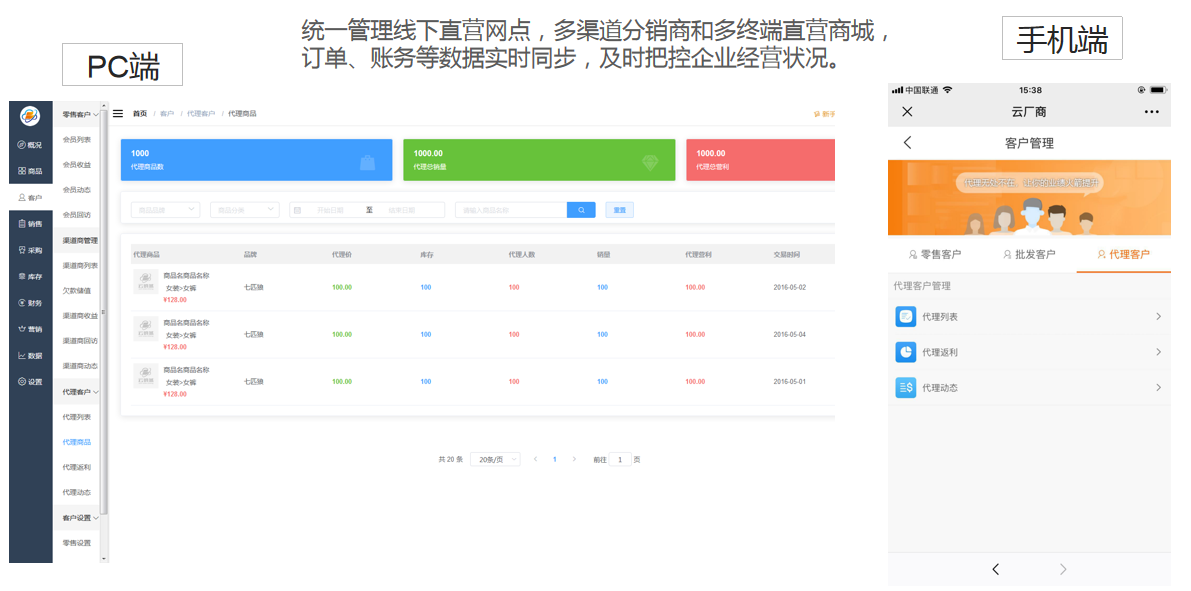Click the shopping bag icon on blue card
This screenshot has height=591, width=1191.
point(368,163)
